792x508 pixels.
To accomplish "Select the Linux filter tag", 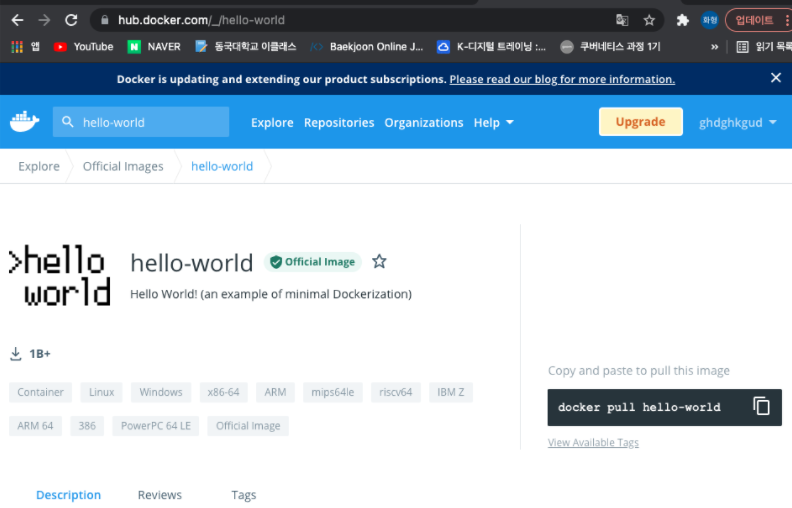I will point(101,392).
